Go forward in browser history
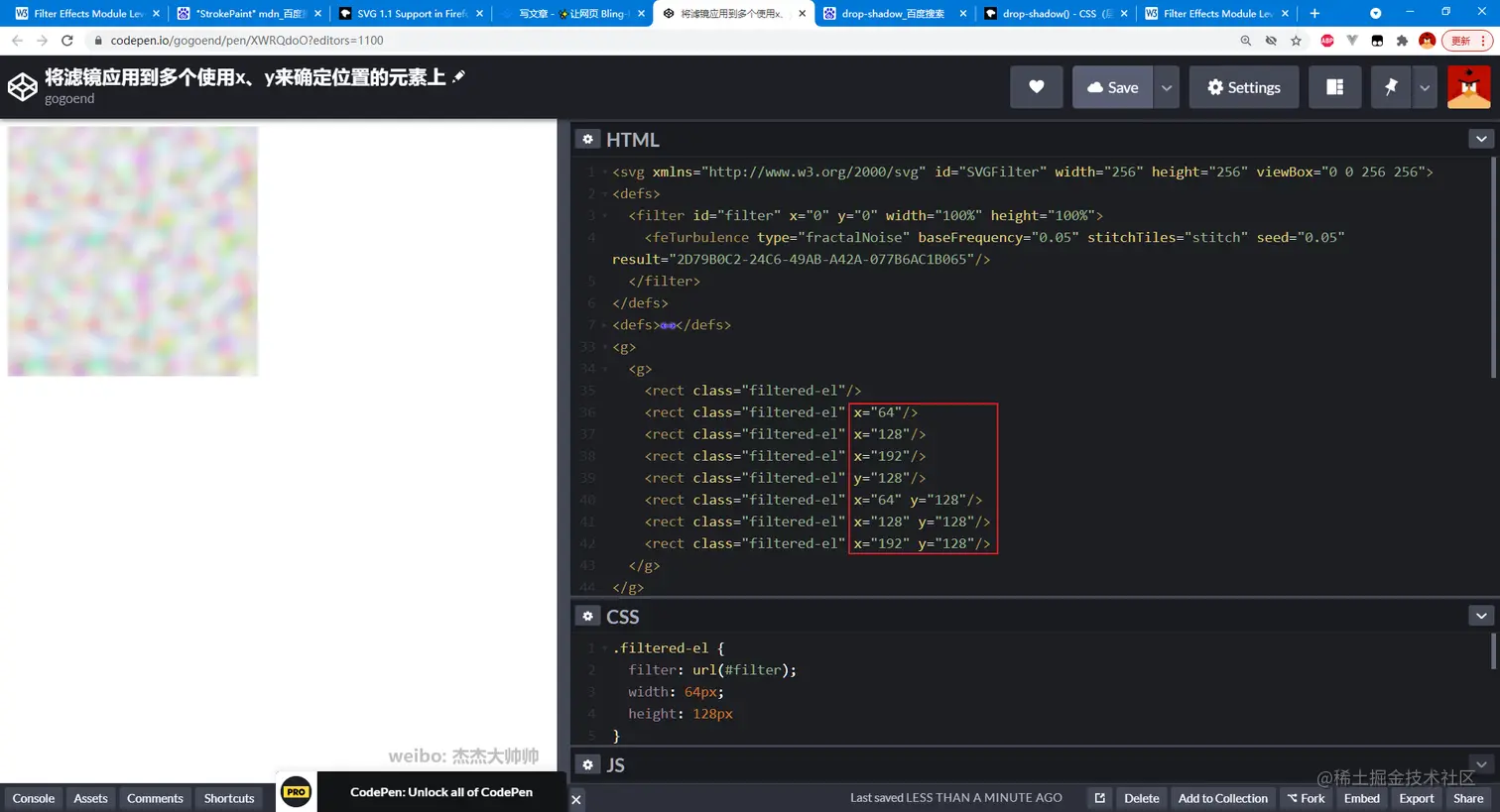 pyautogui.click(x=42, y=41)
